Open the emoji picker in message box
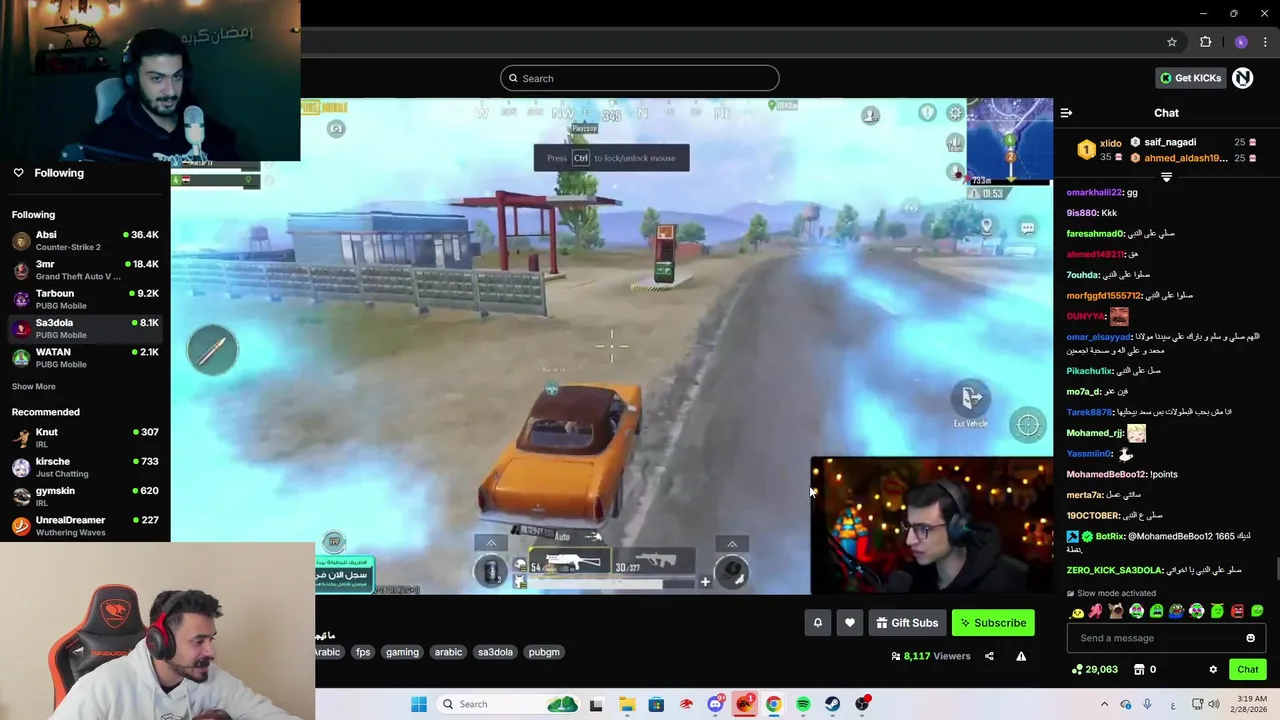The image size is (1280, 720). 1250,638
